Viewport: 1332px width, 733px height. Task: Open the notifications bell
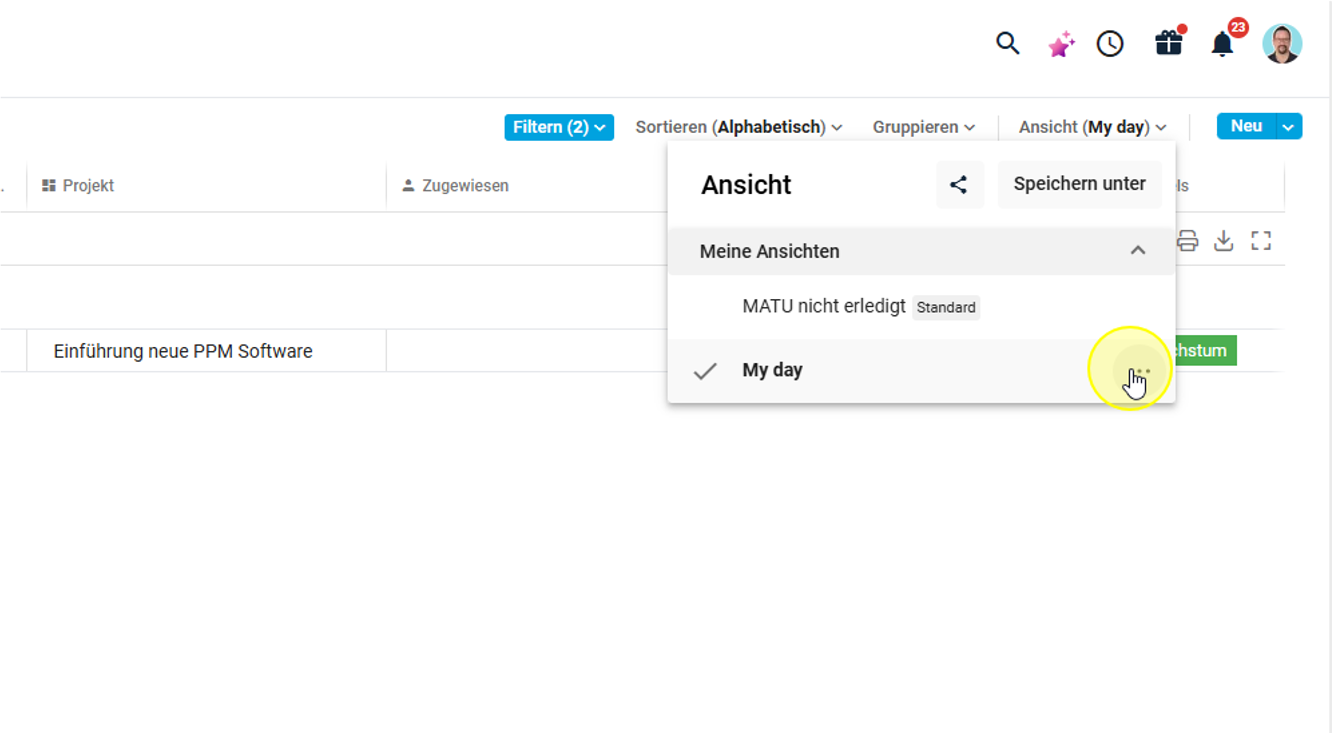[x=1222, y=44]
